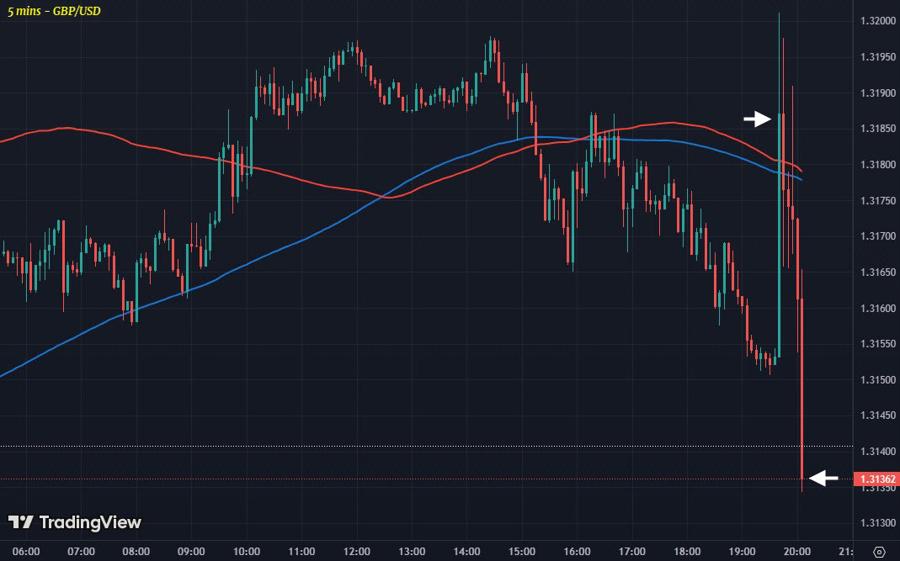
Task: Click the current price label 1.31362
Action: pyautogui.click(x=876, y=479)
